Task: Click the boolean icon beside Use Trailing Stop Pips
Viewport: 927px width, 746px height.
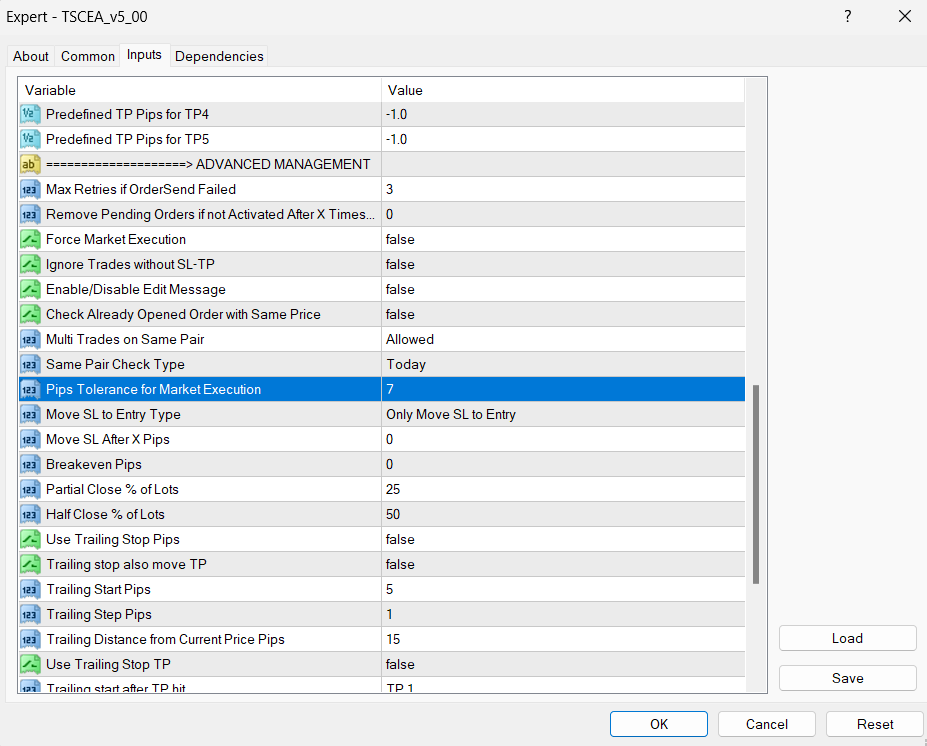Action: click(29, 539)
